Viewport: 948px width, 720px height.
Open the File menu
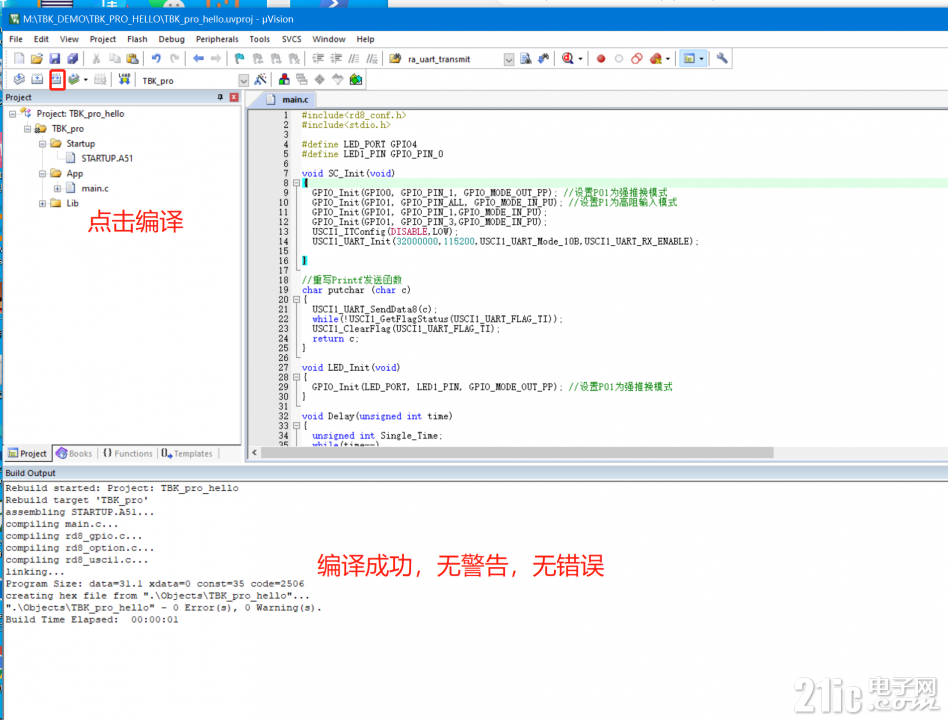click(x=16, y=39)
